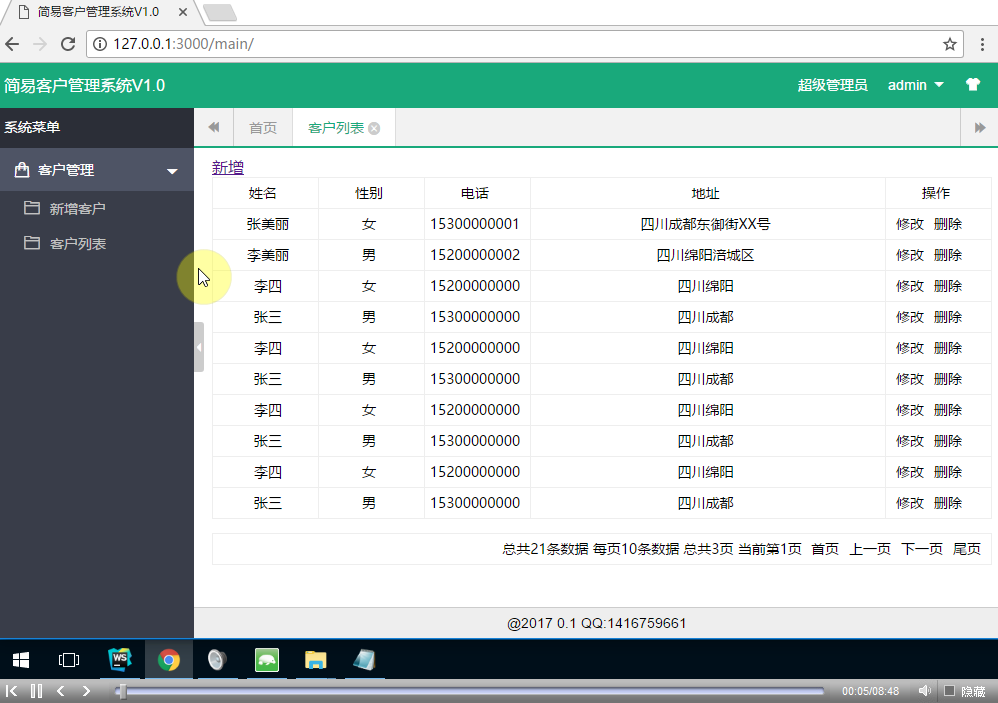The height and width of the screenshot is (703, 998).
Task: Open the admin account dropdown
Action: [x=913, y=86]
